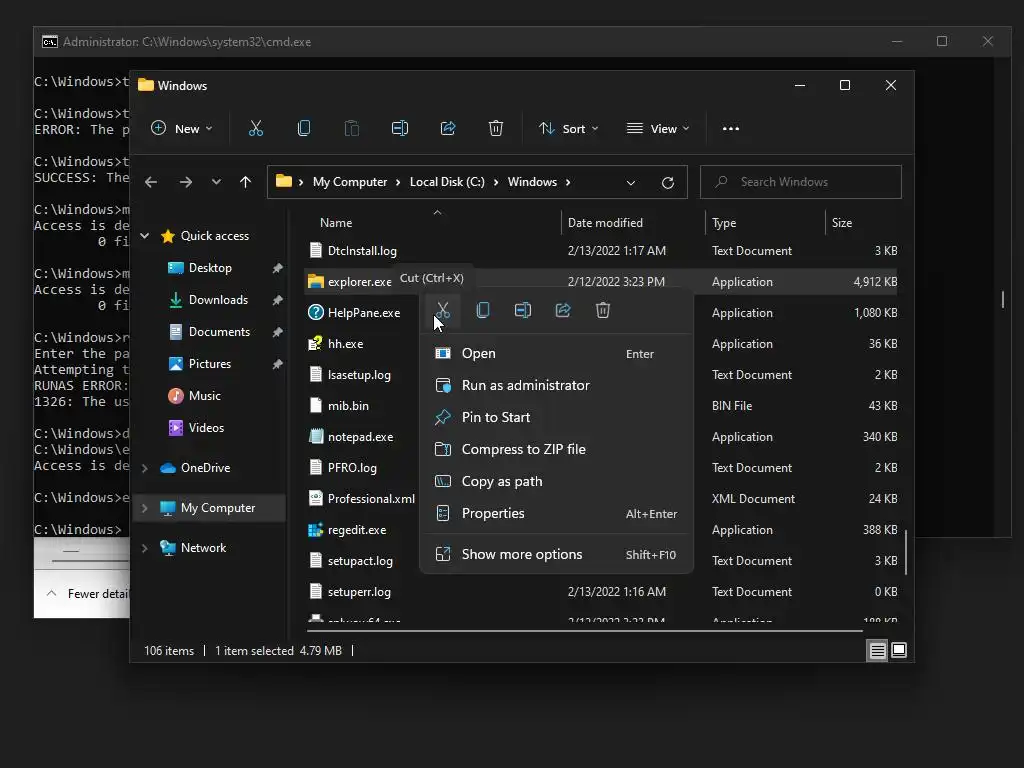Viewport: 1024px width, 768px height.
Task: Click the Delete trash icon in the context menu
Action: coord(603,310)
